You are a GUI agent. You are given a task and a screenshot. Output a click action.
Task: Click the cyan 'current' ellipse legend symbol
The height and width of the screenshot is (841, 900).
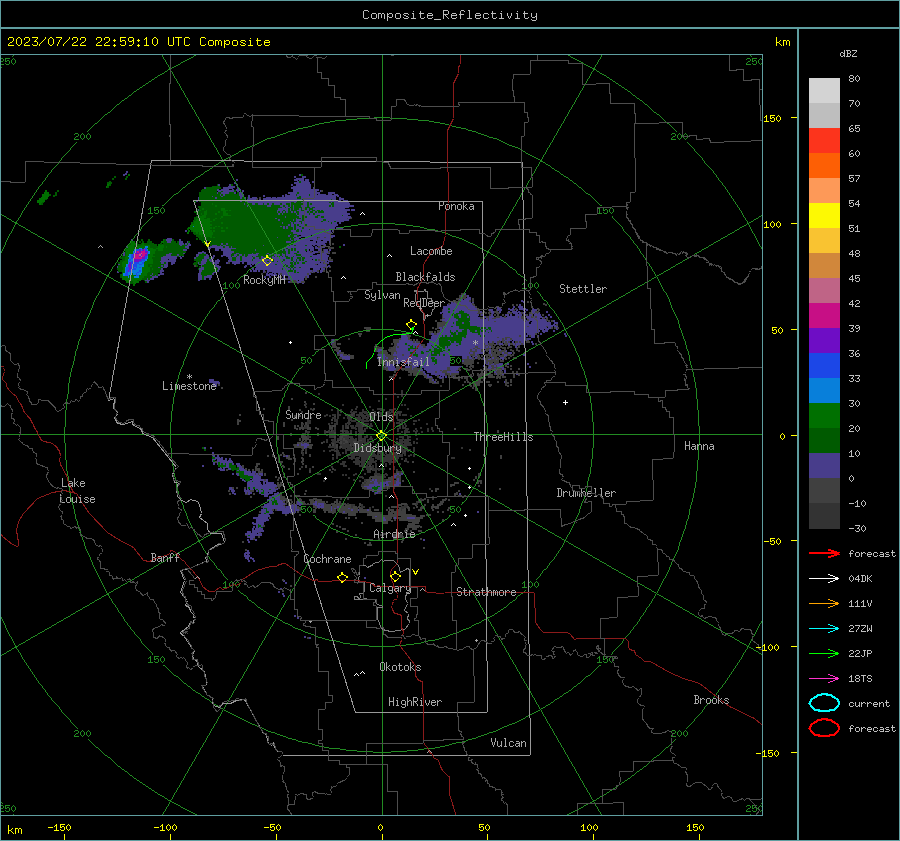tap(824, 703)
